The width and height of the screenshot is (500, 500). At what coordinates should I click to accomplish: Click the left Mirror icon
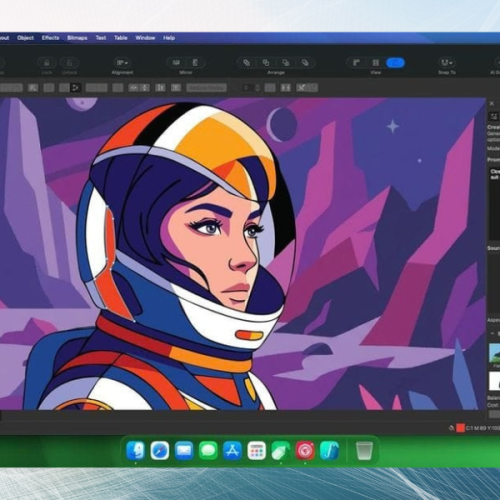[176, 63]
